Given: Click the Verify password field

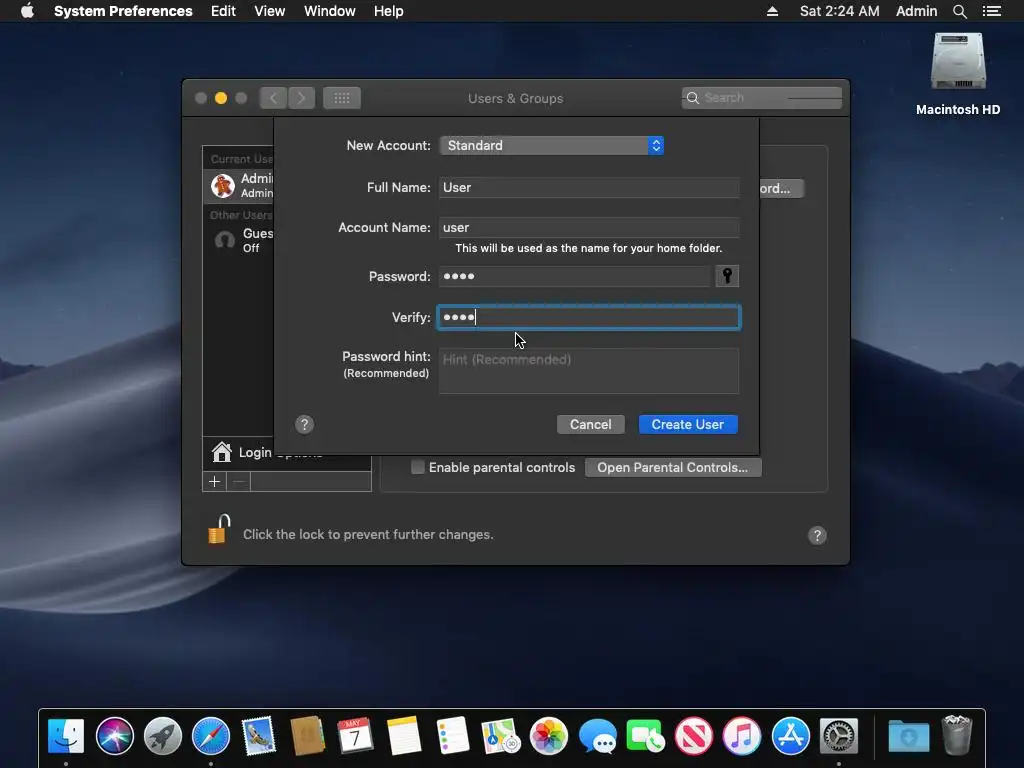Looking at the screenshot, I should pos(589,317).
